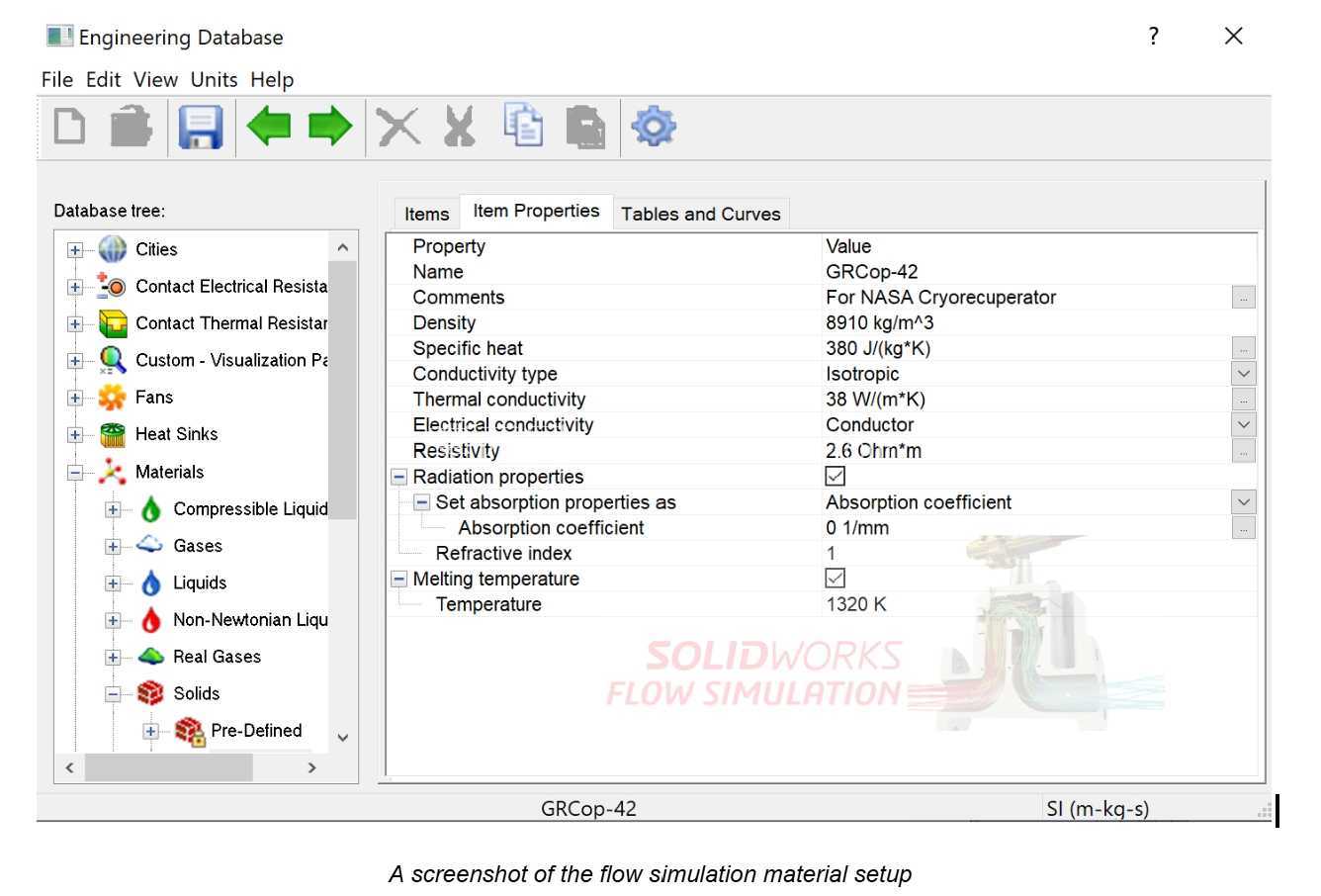Click the Open folder toolbar icon
This screenshot has height=896, width=1321.
click(x=131, y=128)
